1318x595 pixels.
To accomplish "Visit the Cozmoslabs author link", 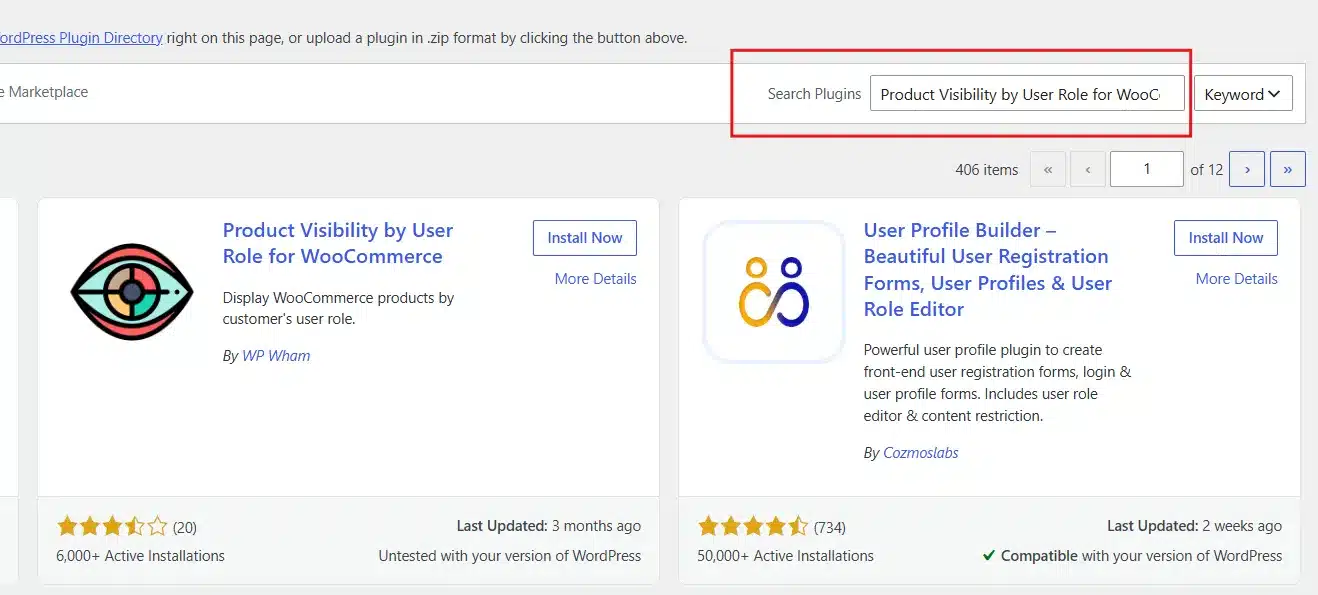I will pos(921,453).
